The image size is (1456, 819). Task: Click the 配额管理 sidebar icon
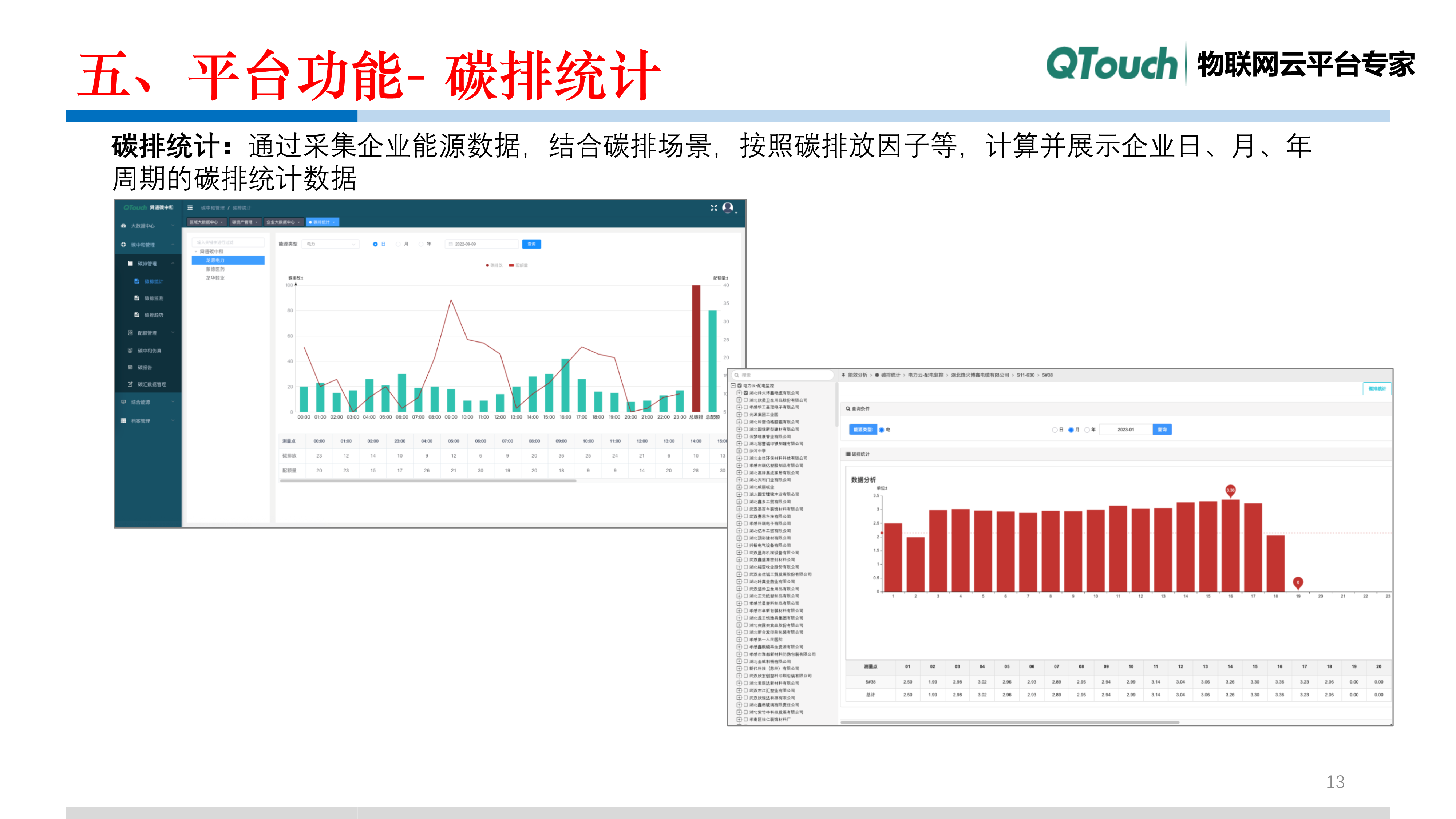pos(147,333)
